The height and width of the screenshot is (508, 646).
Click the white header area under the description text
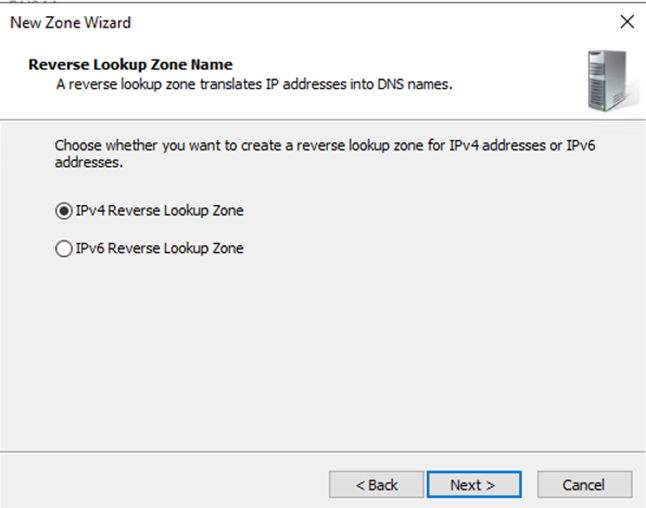(300, 105)
